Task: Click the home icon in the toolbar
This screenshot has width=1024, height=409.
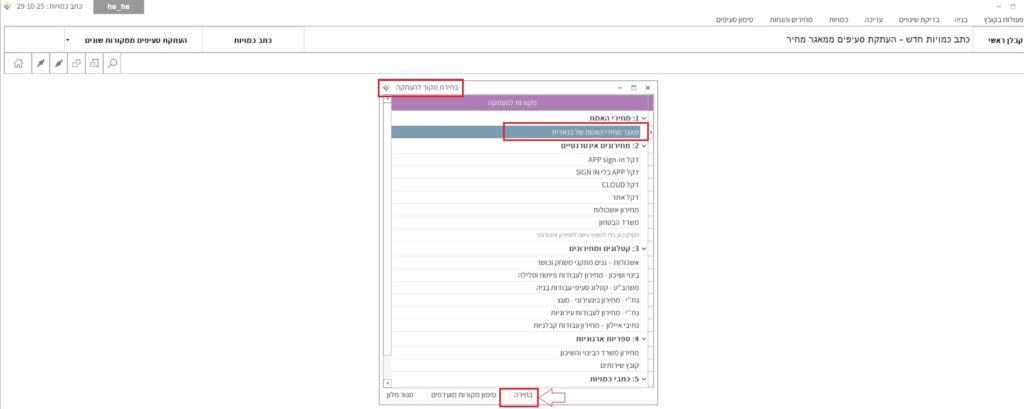Action: point(17,63)
